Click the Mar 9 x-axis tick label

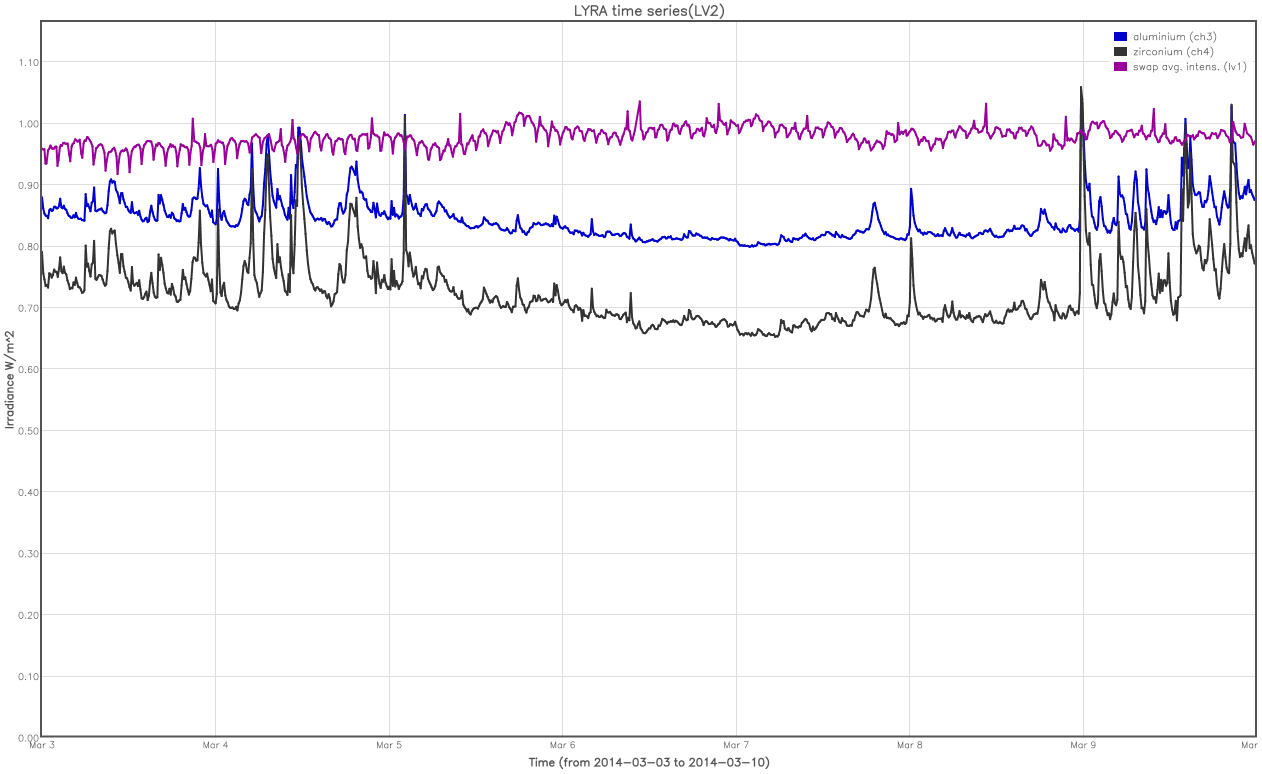(x=1083, y=745)
